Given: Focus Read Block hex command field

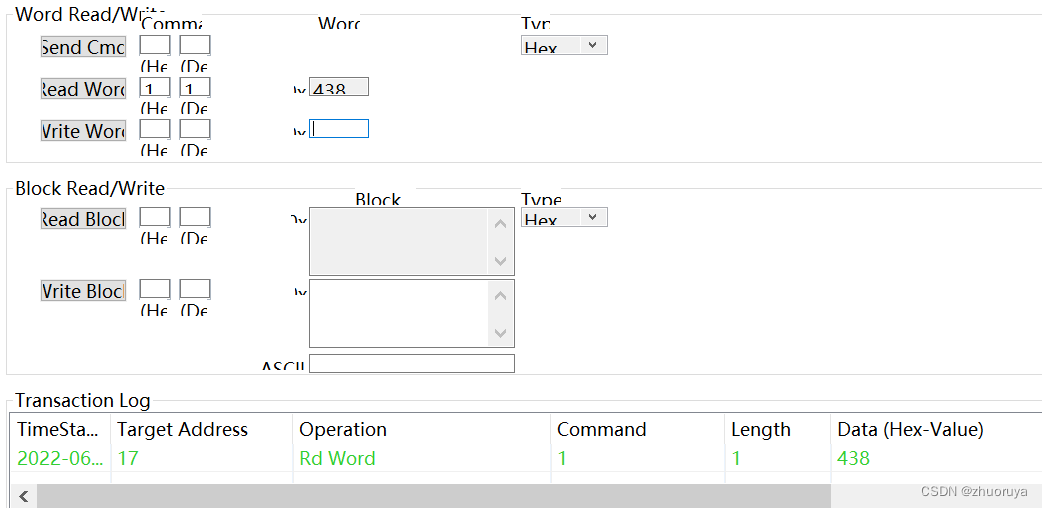Looking at the screenshot, I should click(x=155, y=217).
